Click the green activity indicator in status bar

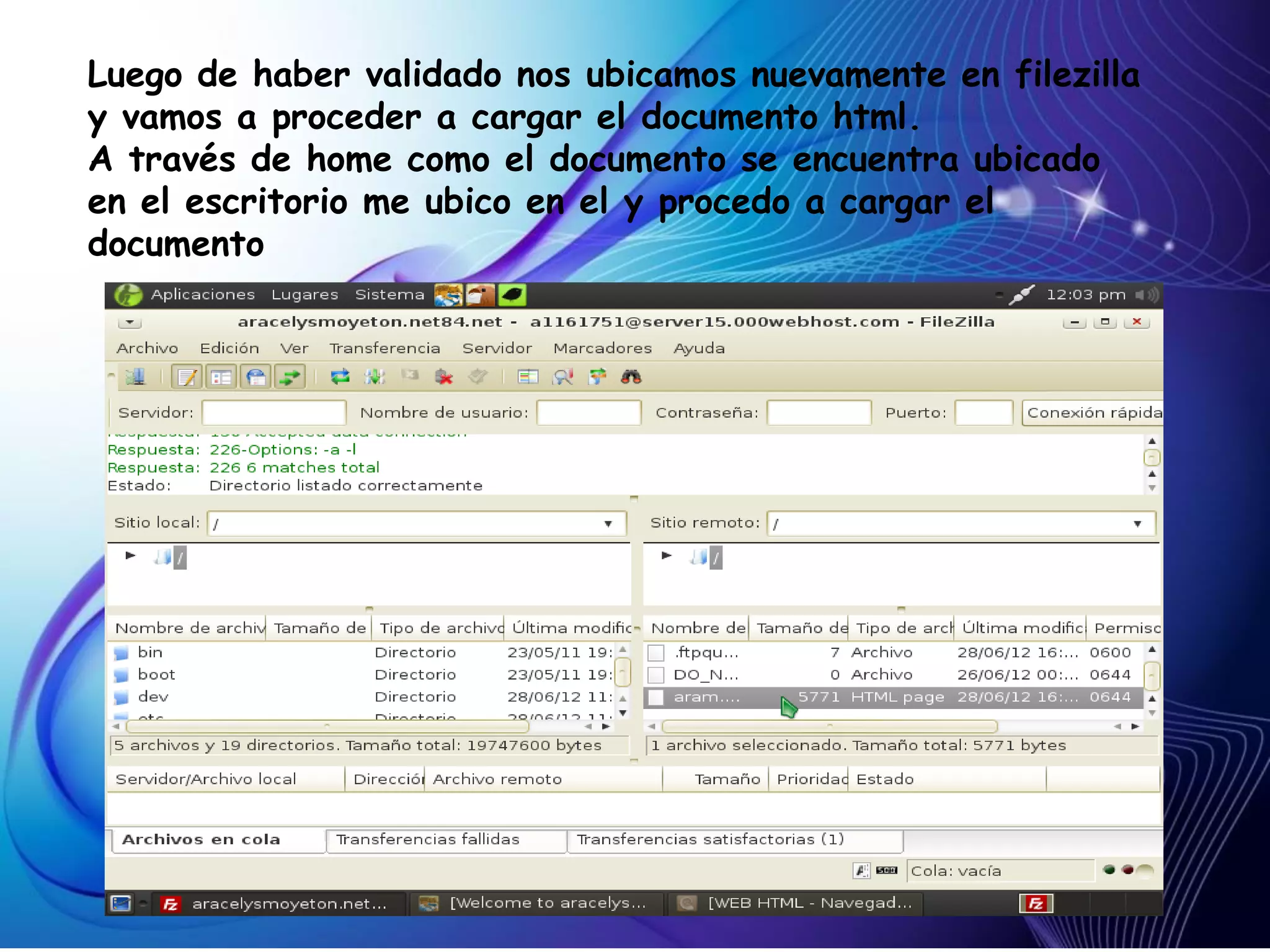(1110, 870)
